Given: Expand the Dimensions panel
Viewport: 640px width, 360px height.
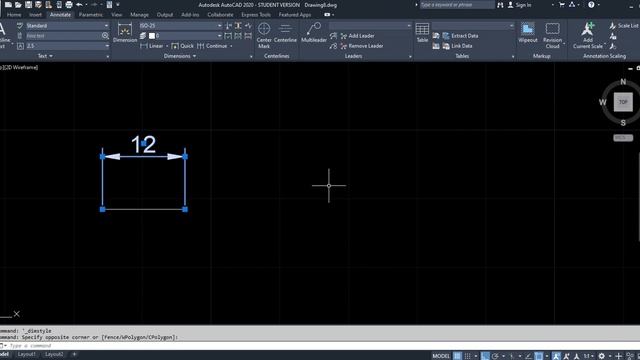Looking at the screenshot, I should pyautogui.click(x=180, y=56).
